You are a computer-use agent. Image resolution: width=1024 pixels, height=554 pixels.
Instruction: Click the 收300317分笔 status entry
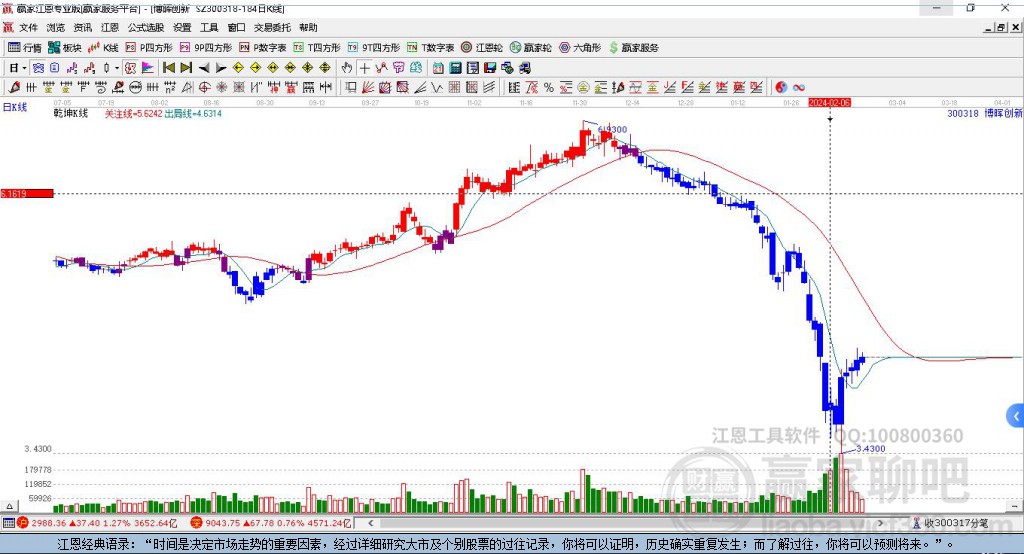(x=950, y=523)
